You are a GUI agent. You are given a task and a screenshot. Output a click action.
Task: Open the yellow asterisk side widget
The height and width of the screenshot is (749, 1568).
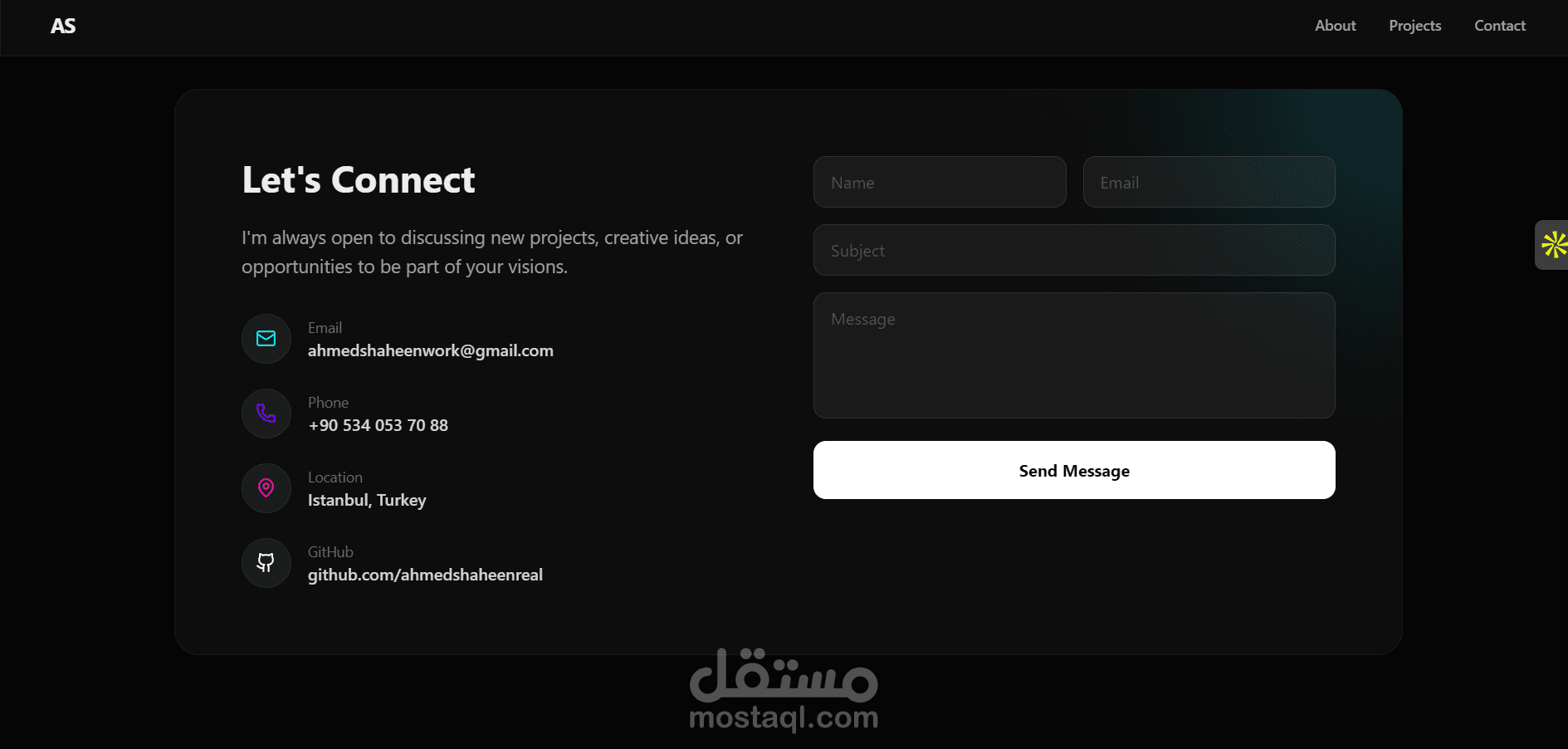coord(1552,245)
